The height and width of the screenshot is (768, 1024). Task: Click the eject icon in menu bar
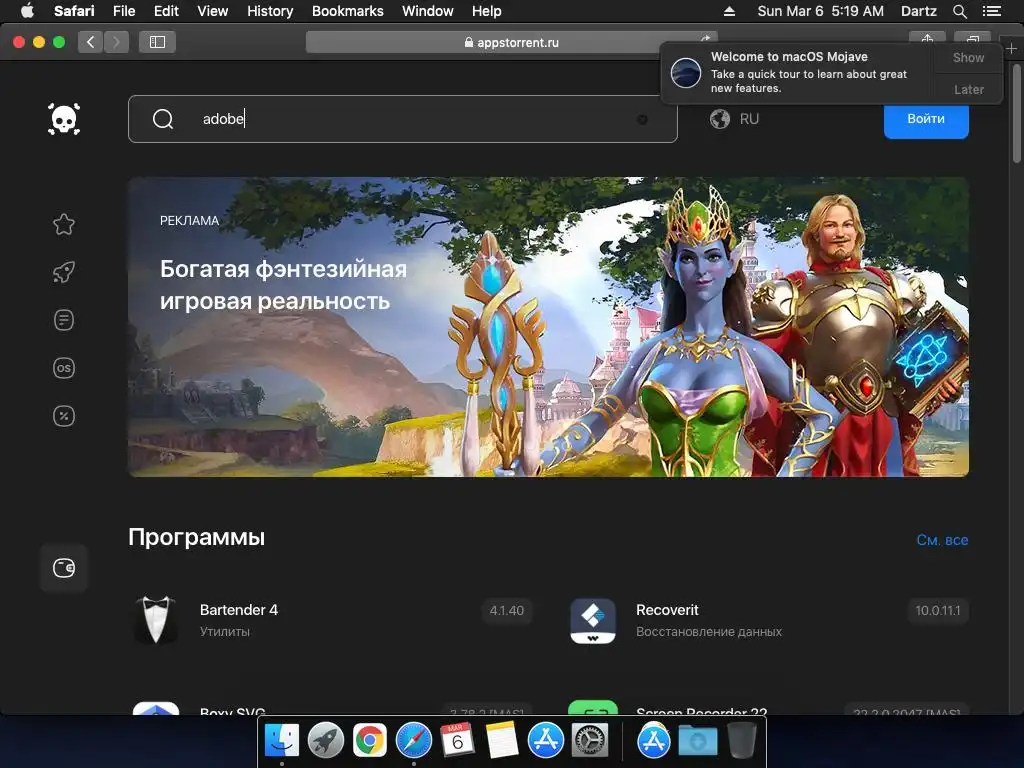(729, 11)
